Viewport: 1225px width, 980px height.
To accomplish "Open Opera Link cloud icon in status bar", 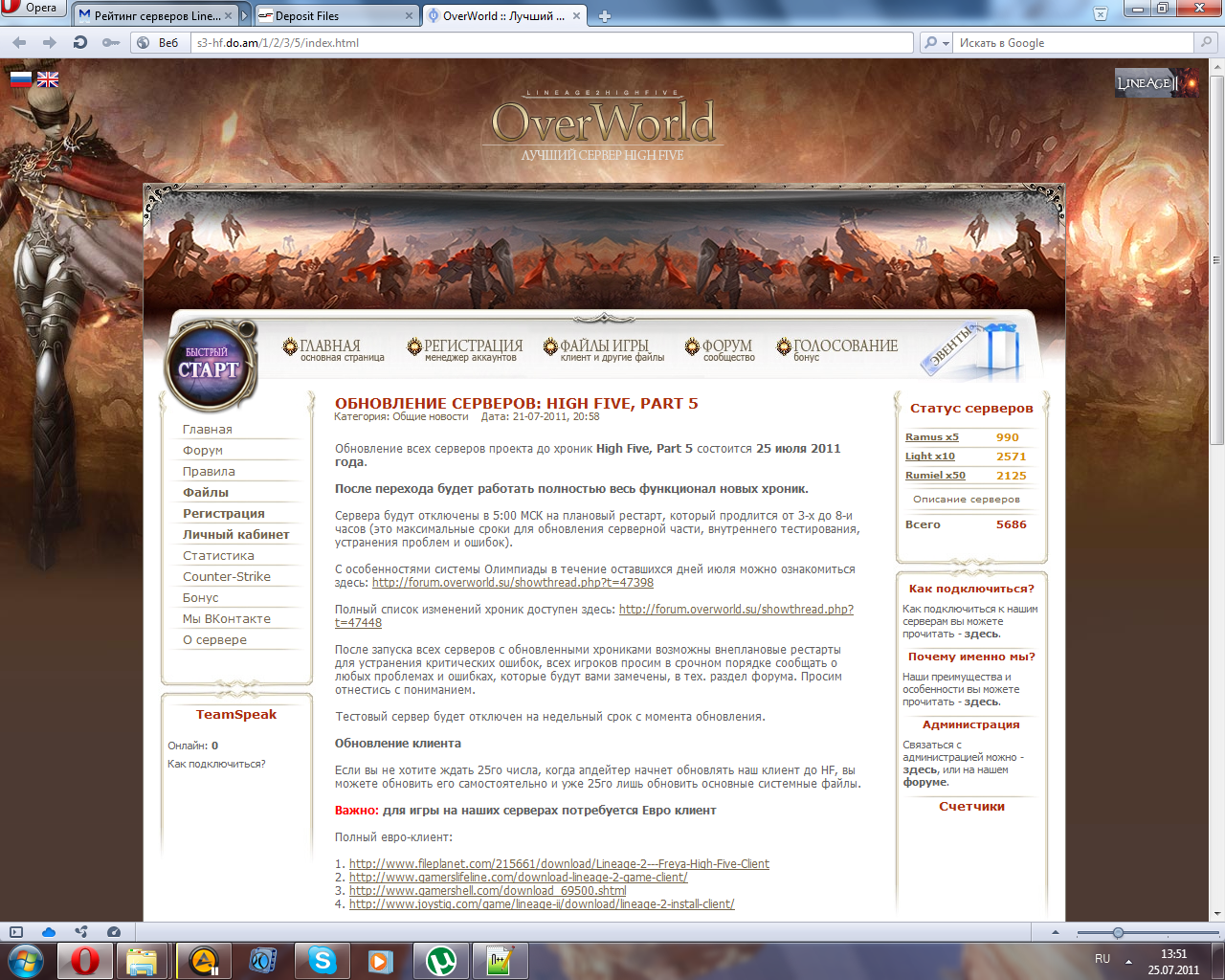I will click(x=49, y=932).
